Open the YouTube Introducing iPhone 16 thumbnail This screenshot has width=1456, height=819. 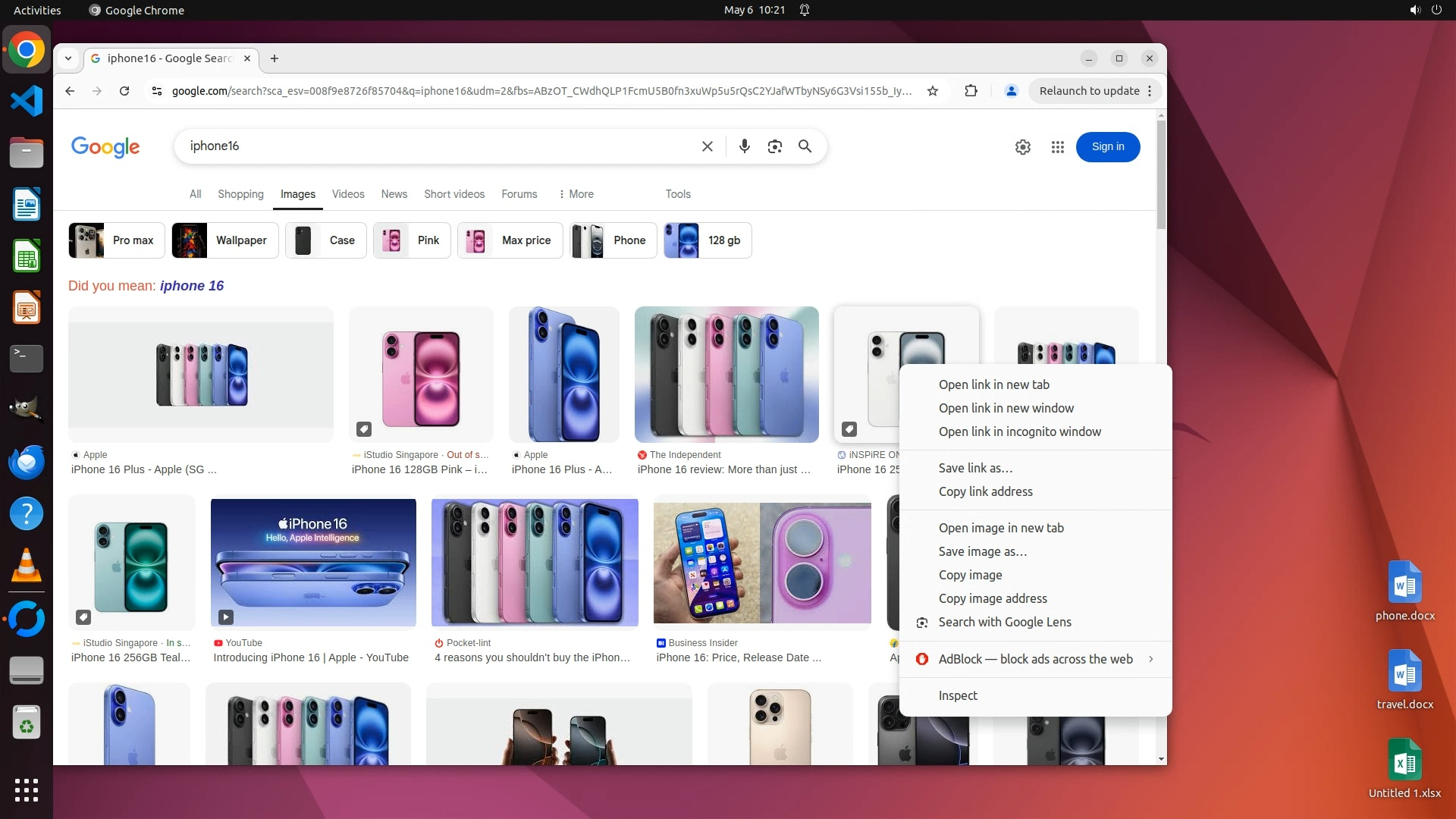pyautogui.click(x=313, y=562)
